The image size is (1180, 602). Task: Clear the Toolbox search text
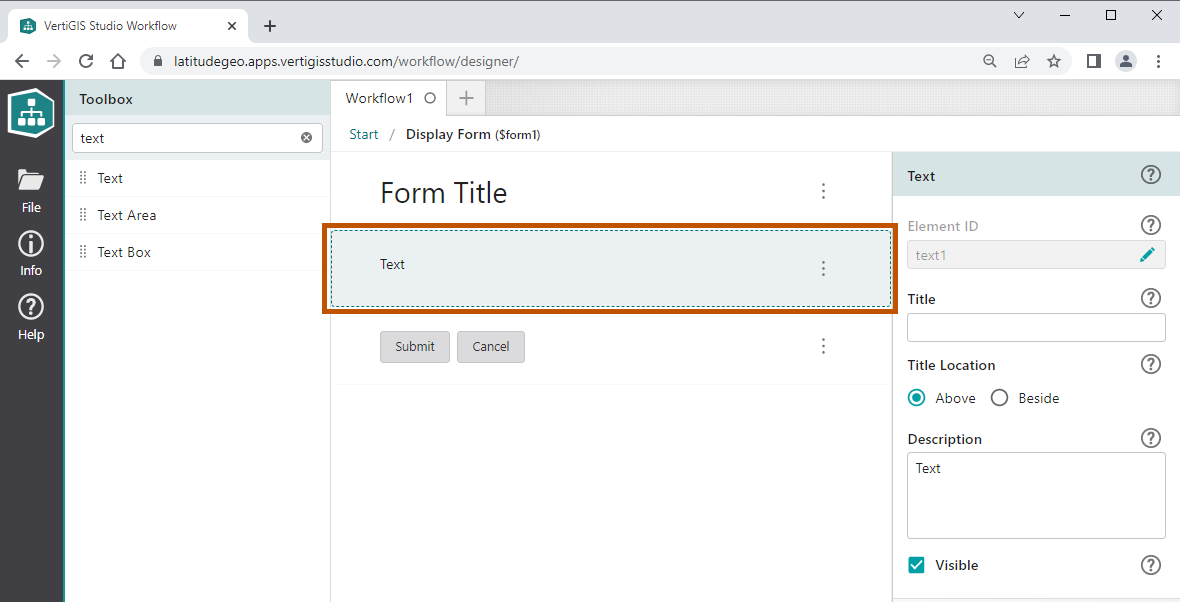click(x=306, y=138)
